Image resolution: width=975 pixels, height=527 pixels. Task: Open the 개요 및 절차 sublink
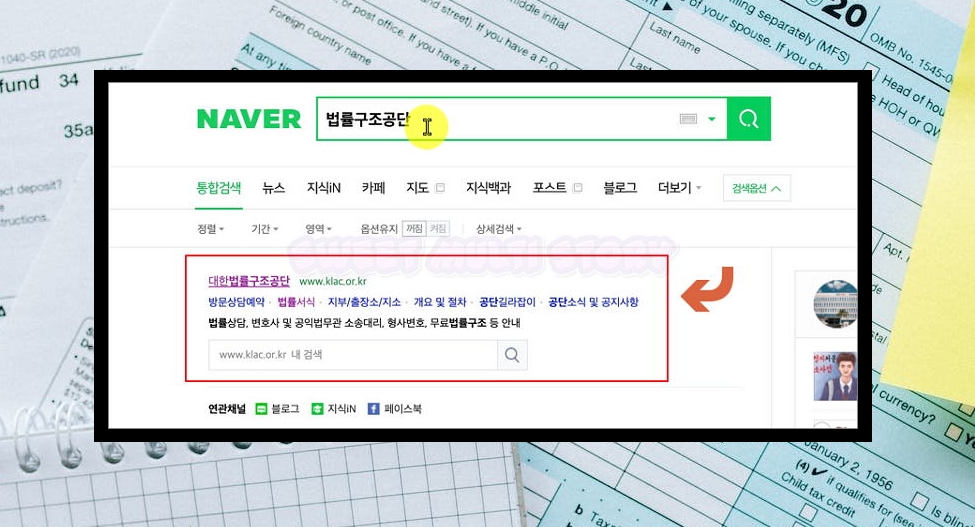440,302
